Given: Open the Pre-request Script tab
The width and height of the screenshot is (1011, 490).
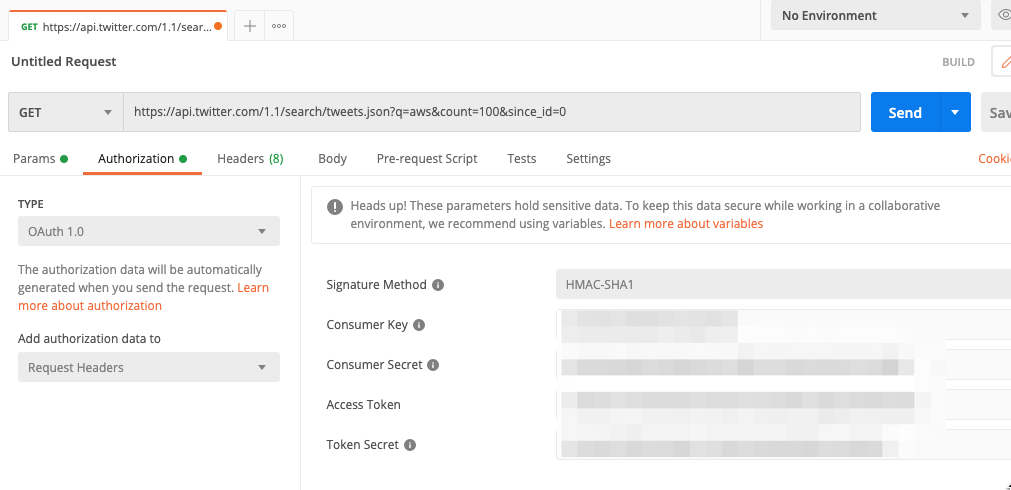Looking at the screenshot, I should tap(427, 159).
